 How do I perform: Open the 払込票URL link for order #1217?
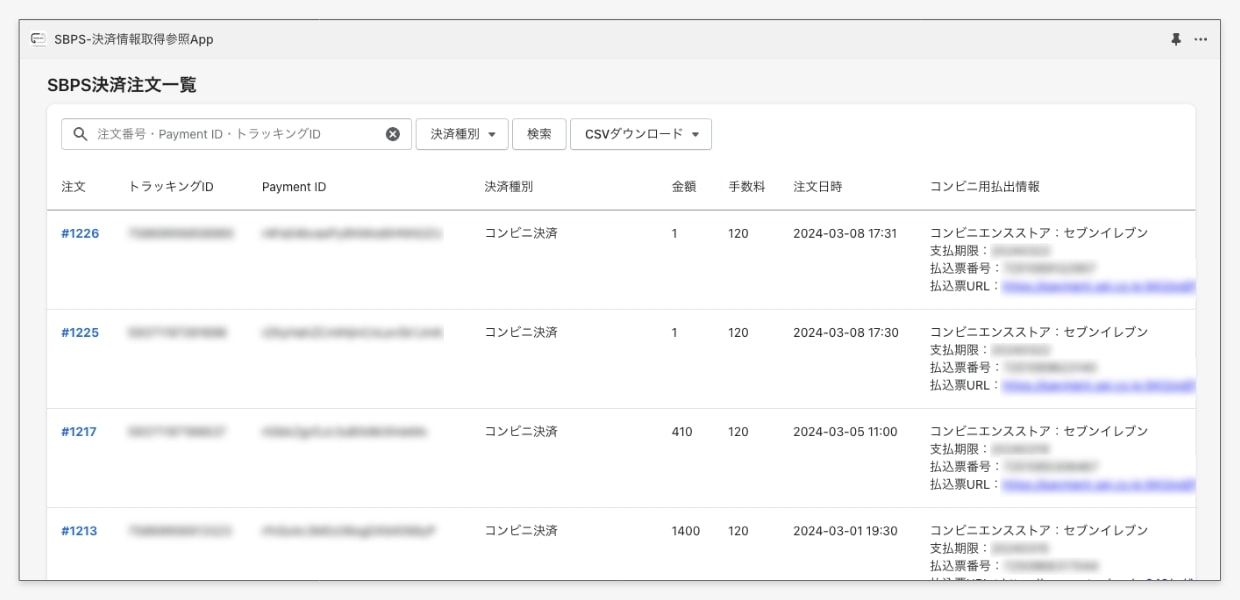pos(1098,485)
